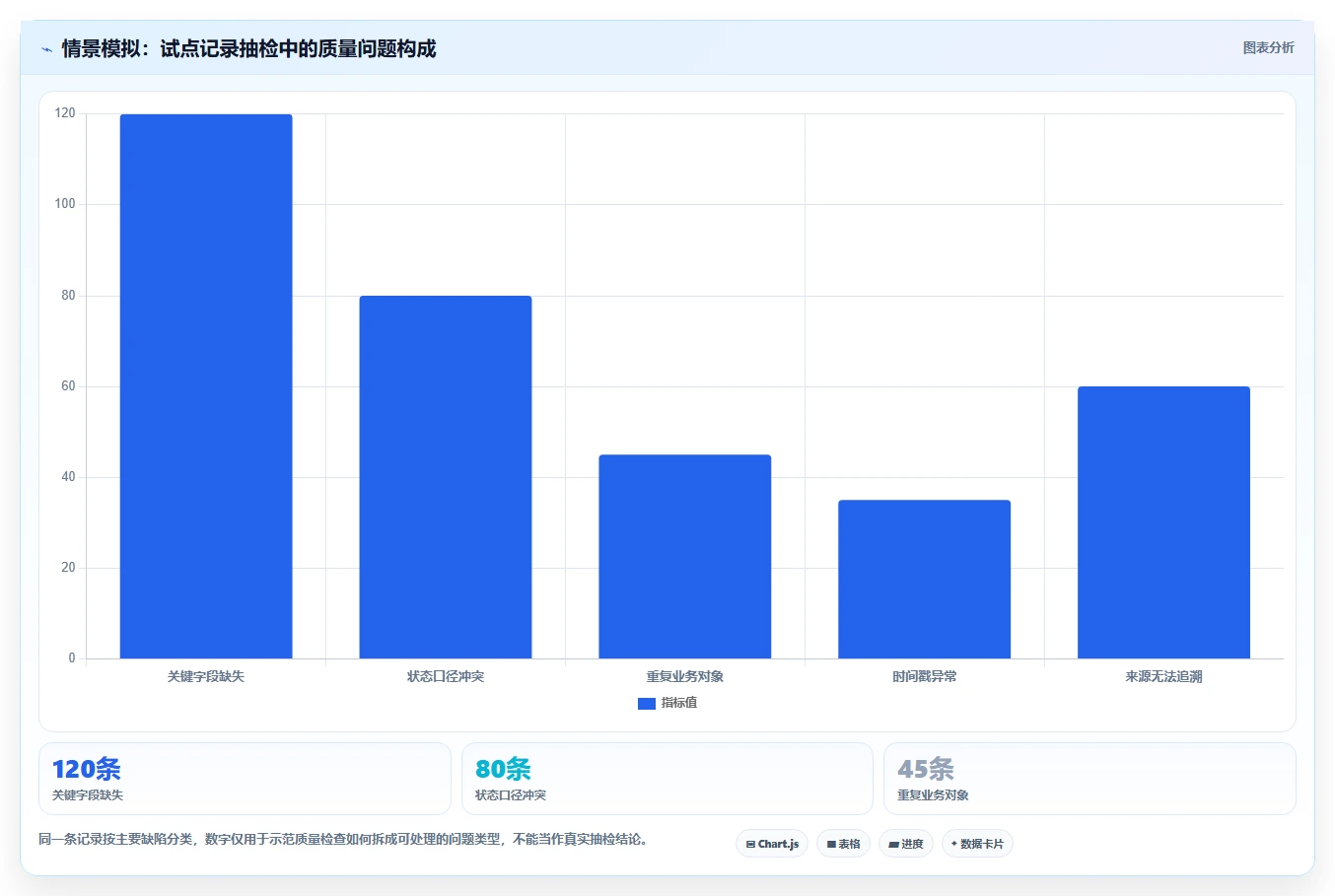The image size is (1335, 896).
Task: Click the y-axis value 100
Action: 65,204
